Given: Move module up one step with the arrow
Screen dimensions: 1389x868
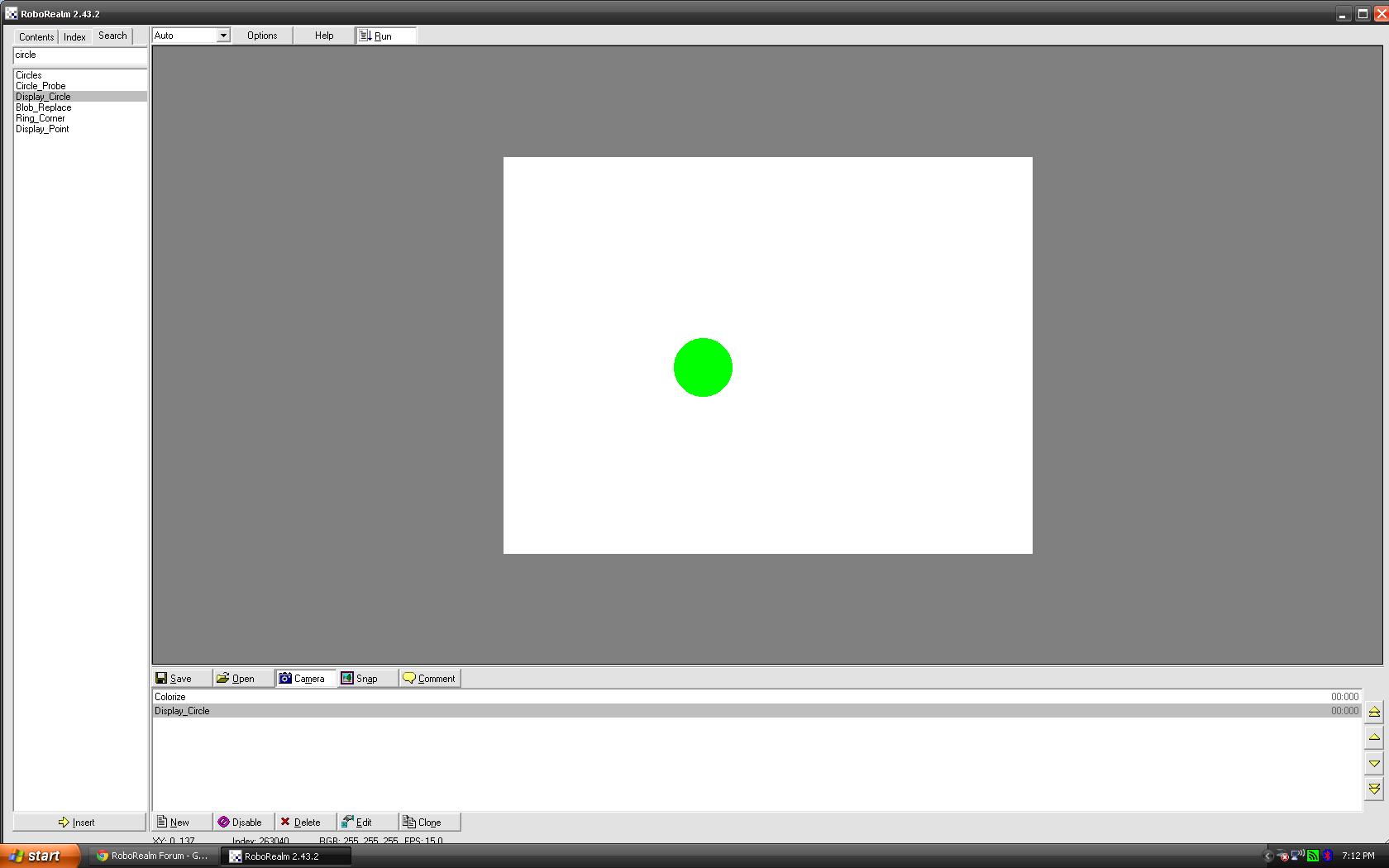Looking at the screenshot, I should pos(1374,737).
